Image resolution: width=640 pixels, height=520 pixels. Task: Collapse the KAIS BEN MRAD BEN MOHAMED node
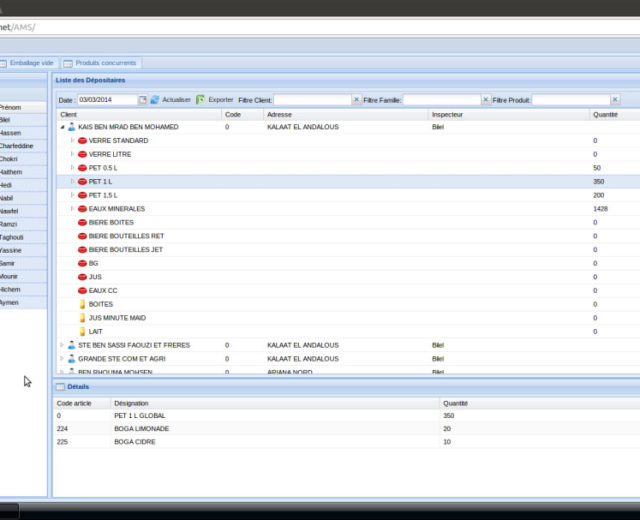point(62,128)
